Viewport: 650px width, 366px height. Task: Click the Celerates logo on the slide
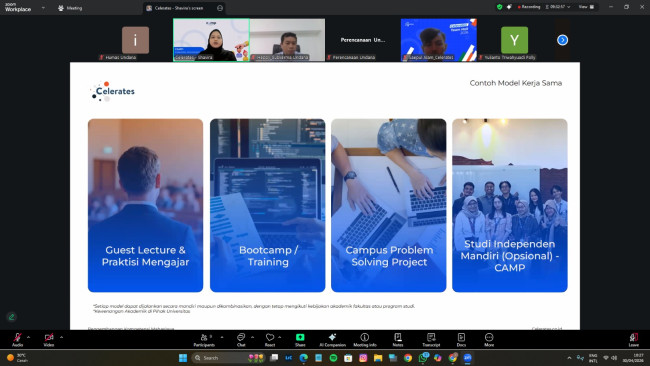112,91
